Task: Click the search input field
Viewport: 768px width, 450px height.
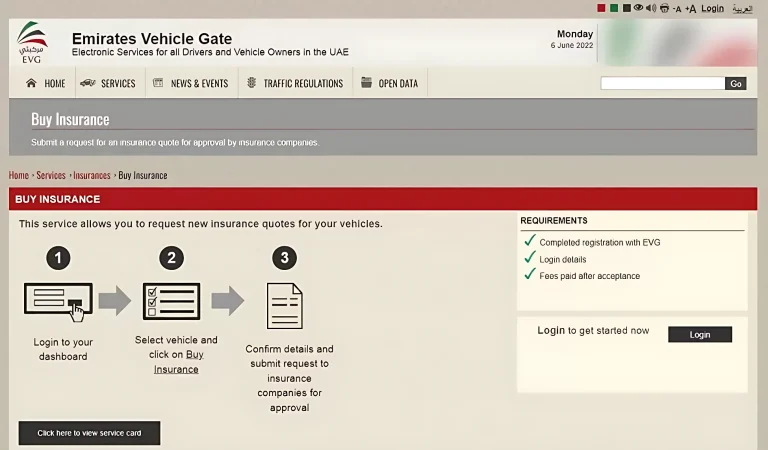Action: 661,84
